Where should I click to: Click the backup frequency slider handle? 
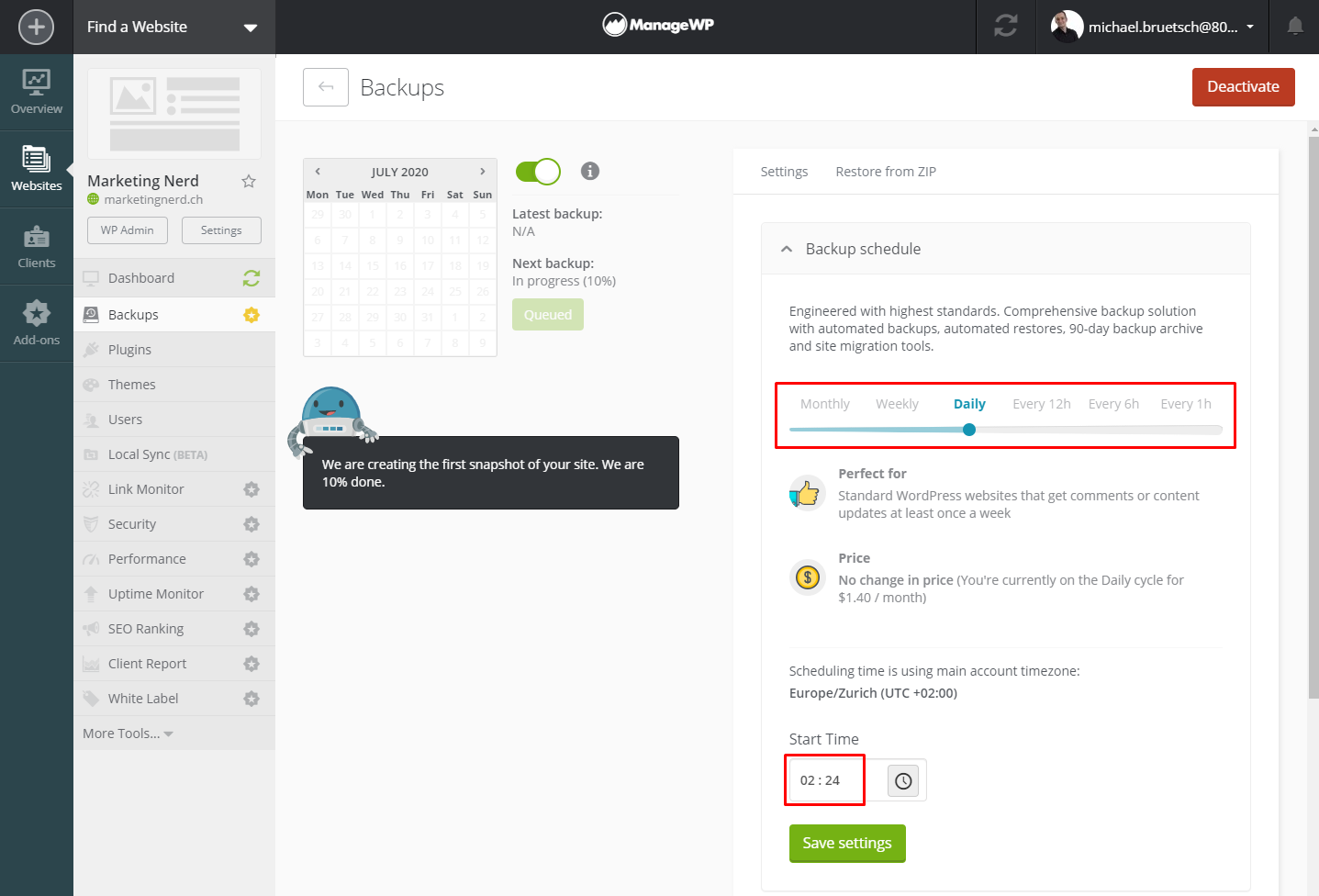coord(969,430)
